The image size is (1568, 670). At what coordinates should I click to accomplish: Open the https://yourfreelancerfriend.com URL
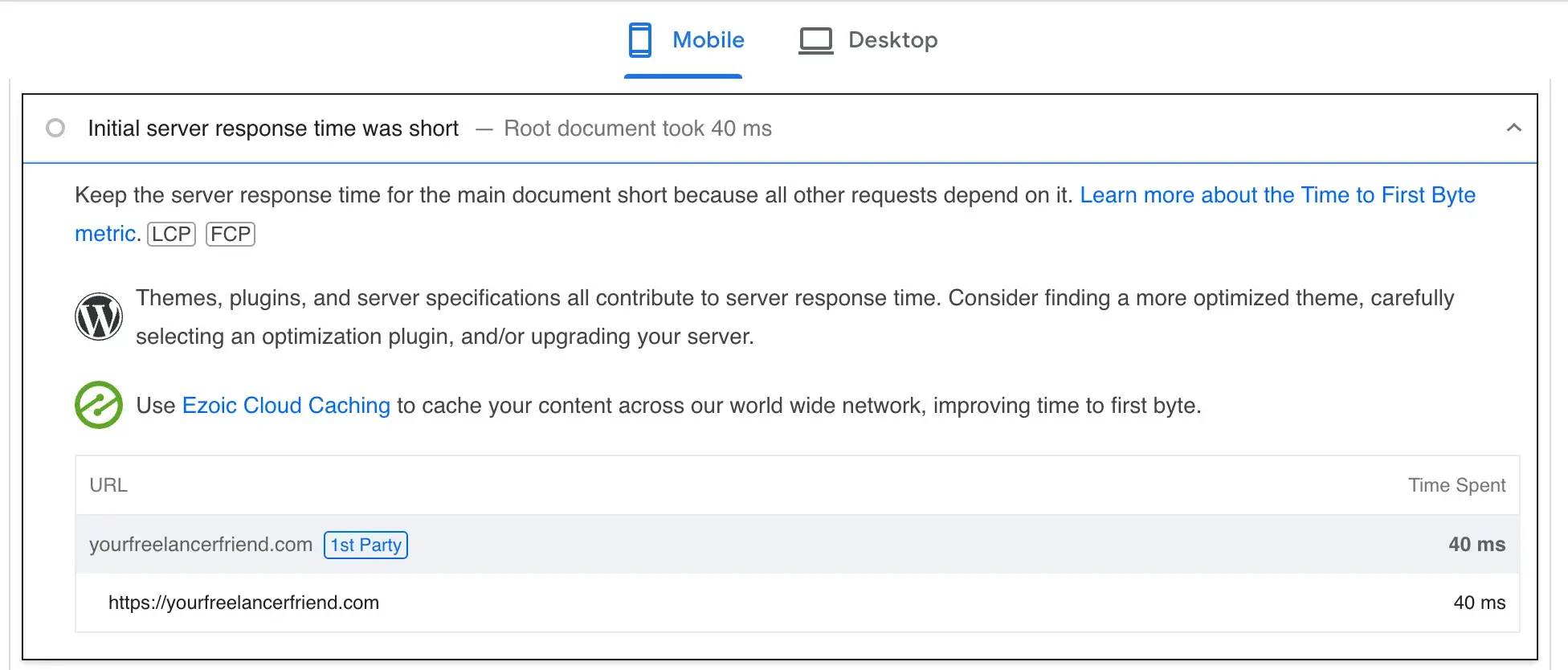click(243, 603)
